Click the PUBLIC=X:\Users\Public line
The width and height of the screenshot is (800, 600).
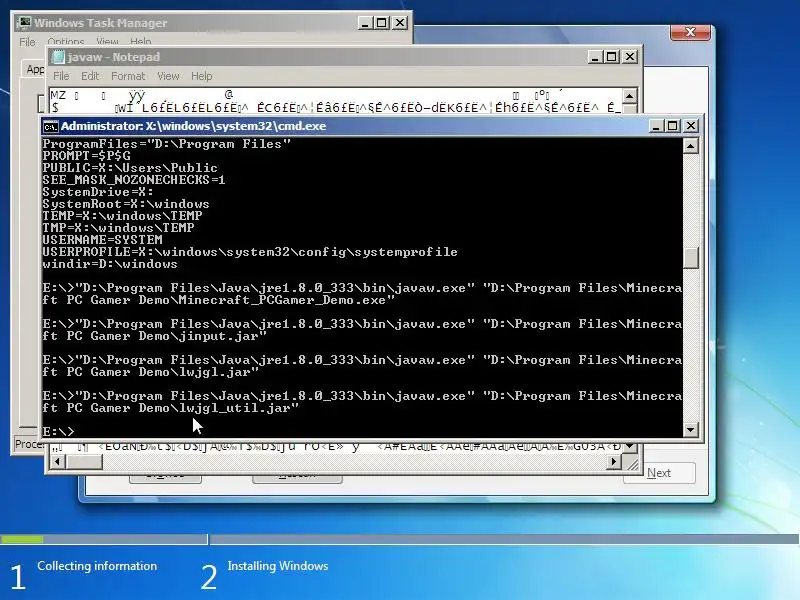(130, 168)
